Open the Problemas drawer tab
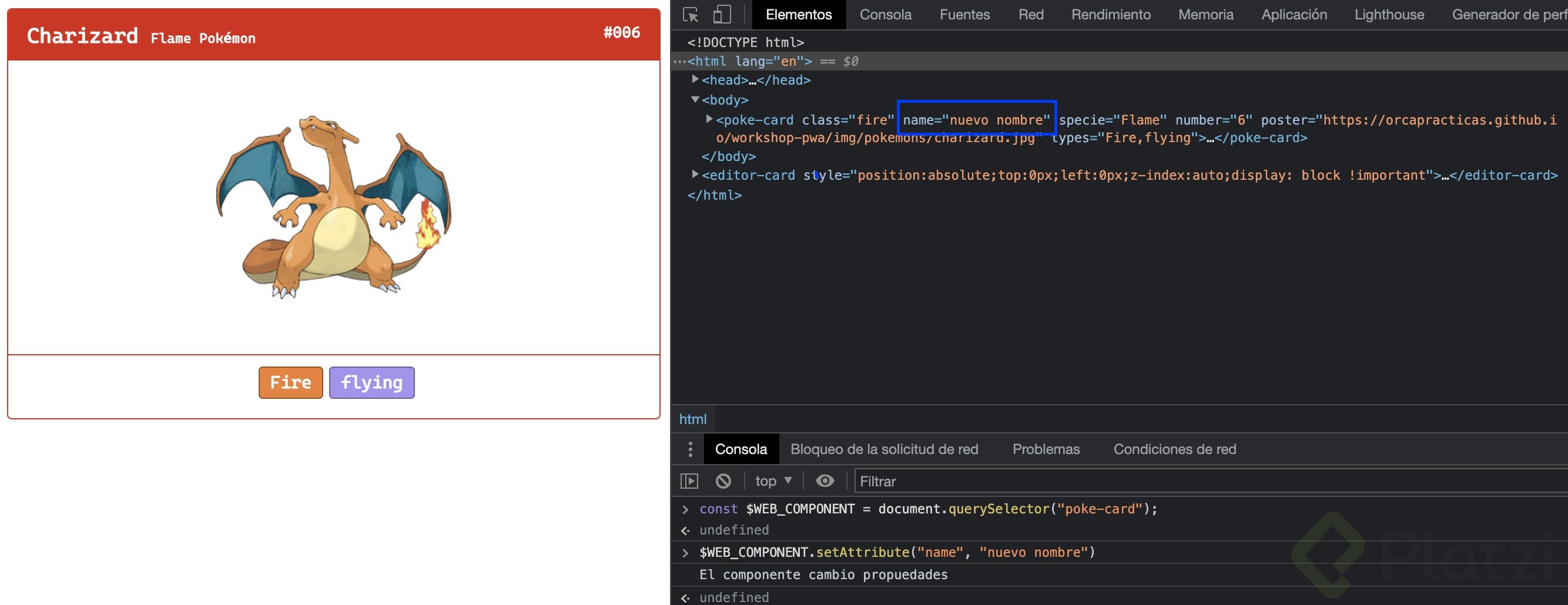The width and height of the screenshot is (1568, 605). [1046, 449]
